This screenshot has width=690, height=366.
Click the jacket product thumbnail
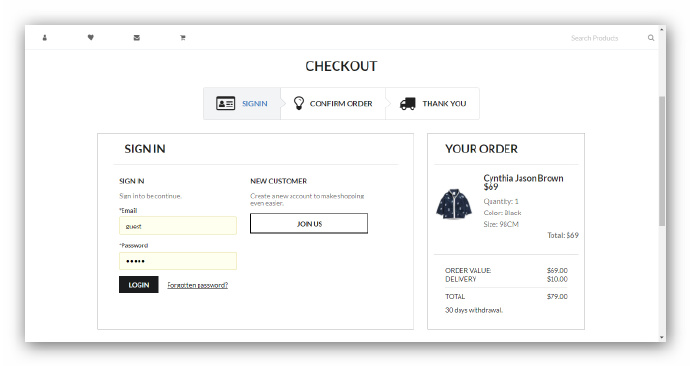[454, 204]
